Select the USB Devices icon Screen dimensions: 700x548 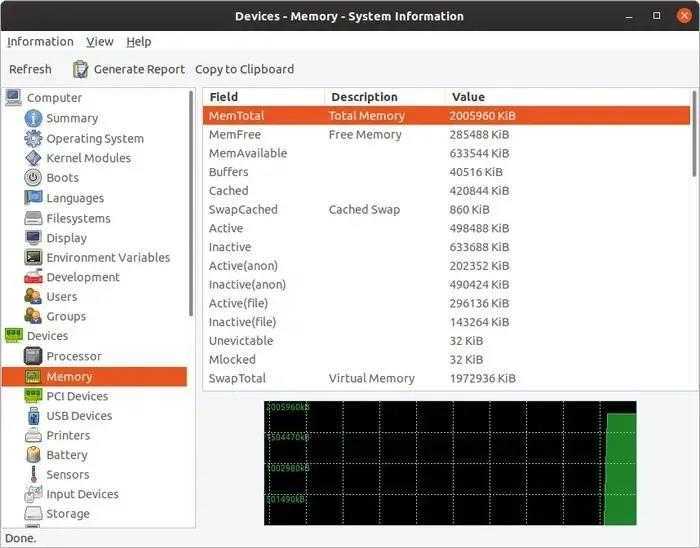(33, 415)
